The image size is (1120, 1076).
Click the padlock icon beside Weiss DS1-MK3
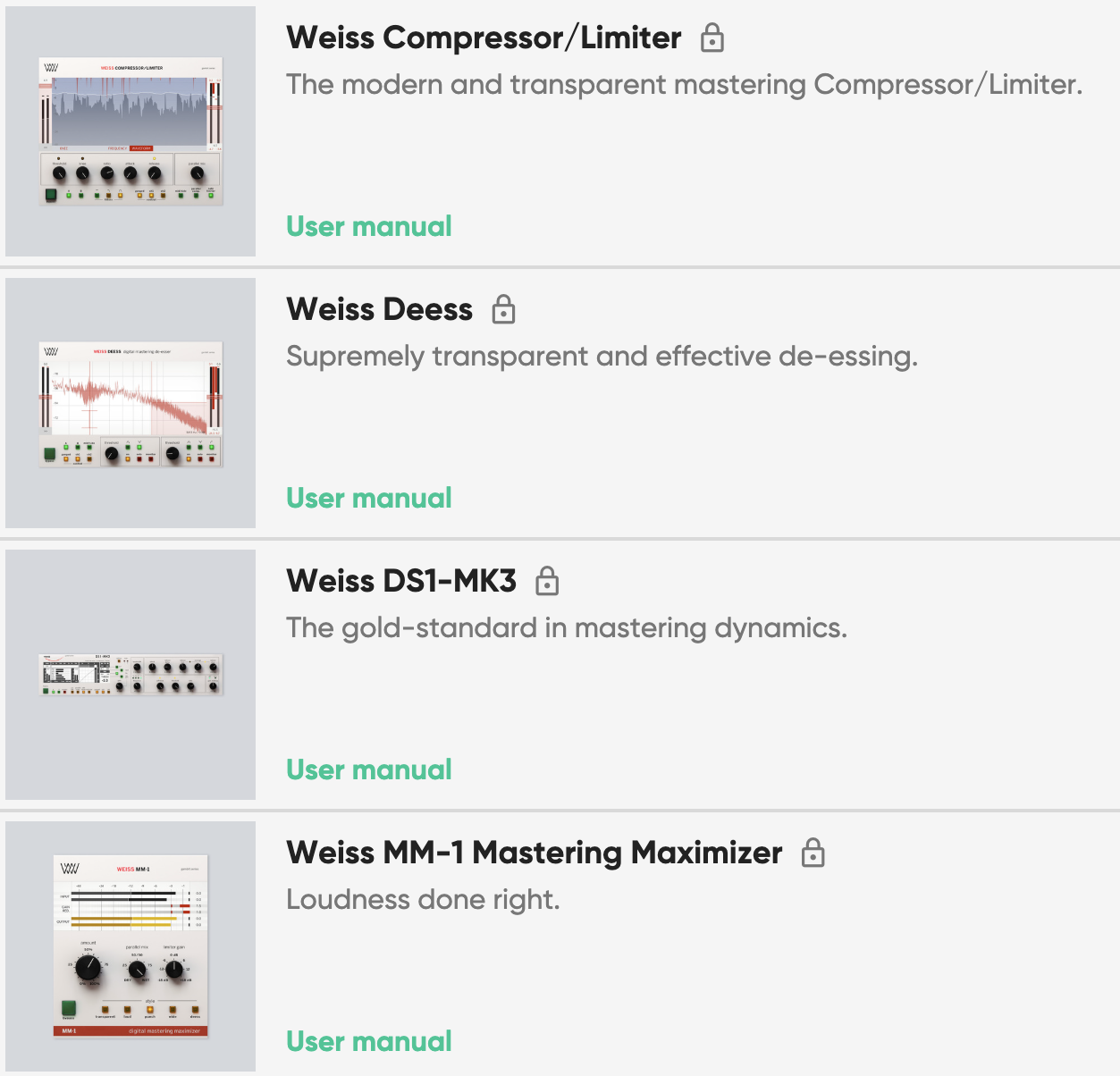547,581
